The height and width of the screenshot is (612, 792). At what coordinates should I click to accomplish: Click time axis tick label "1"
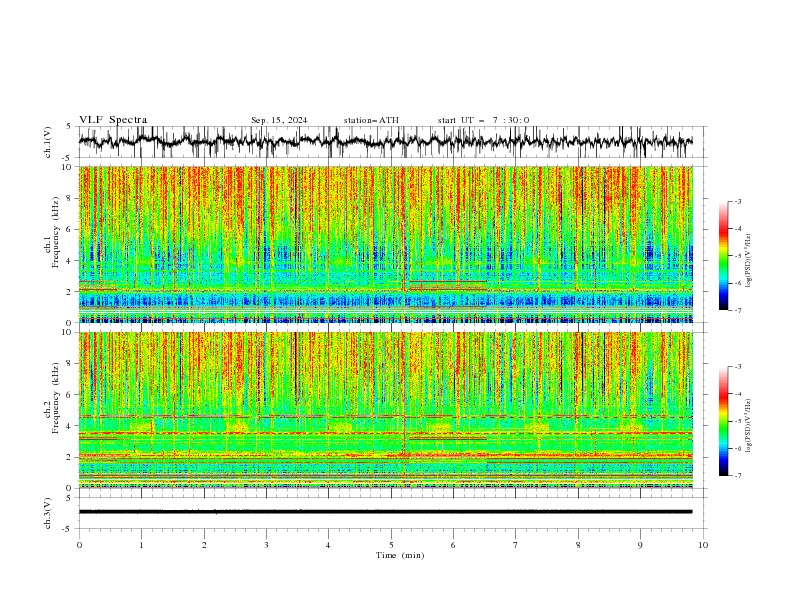click(141, 545)
